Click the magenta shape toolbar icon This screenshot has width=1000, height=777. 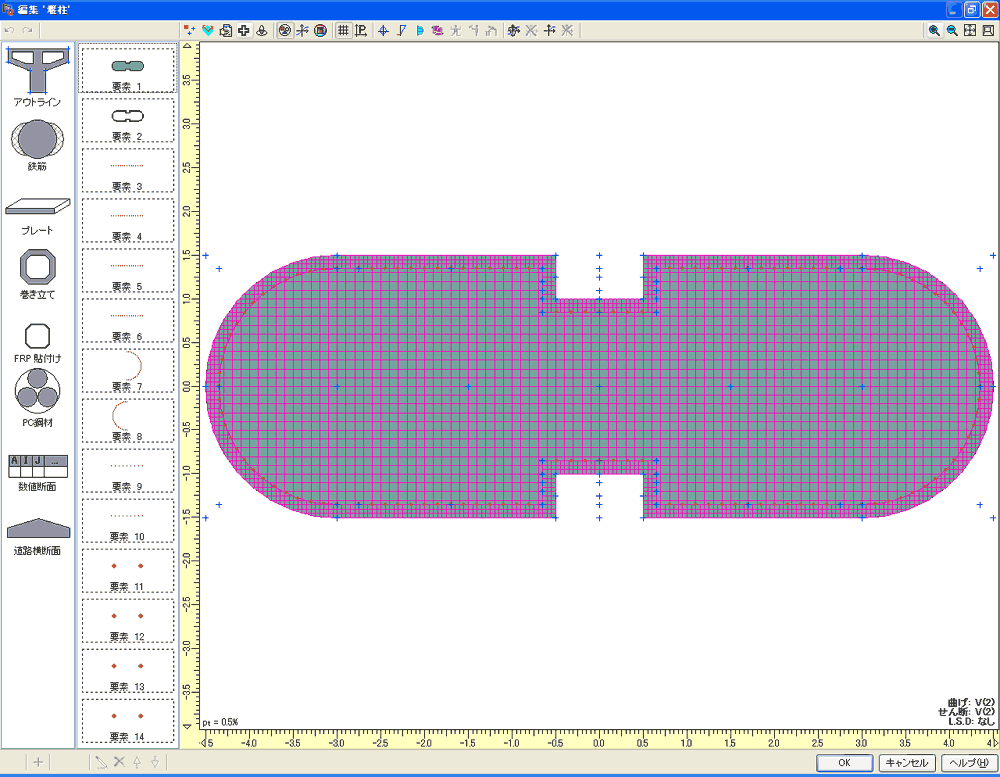(437, 30)
